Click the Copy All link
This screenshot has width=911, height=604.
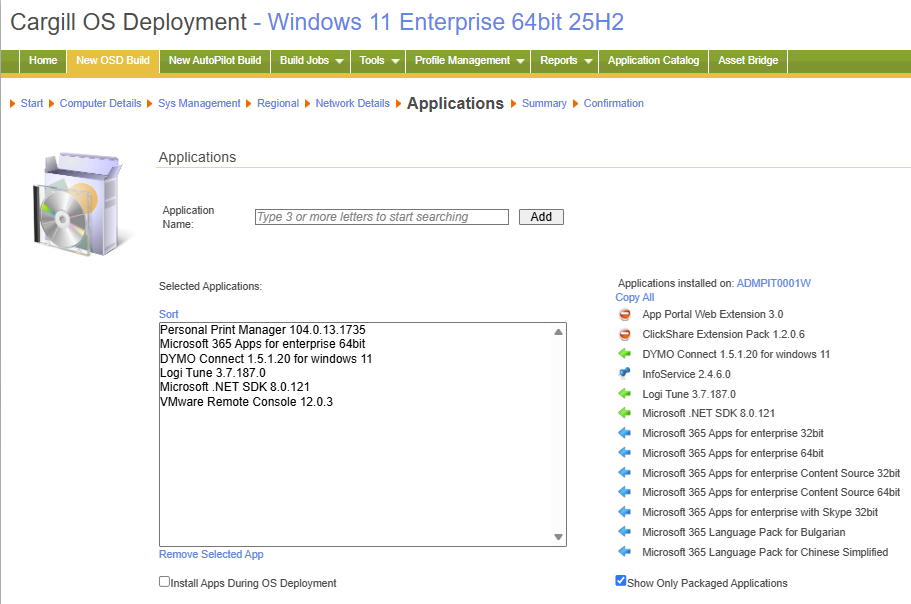click(x=634, y=297)
